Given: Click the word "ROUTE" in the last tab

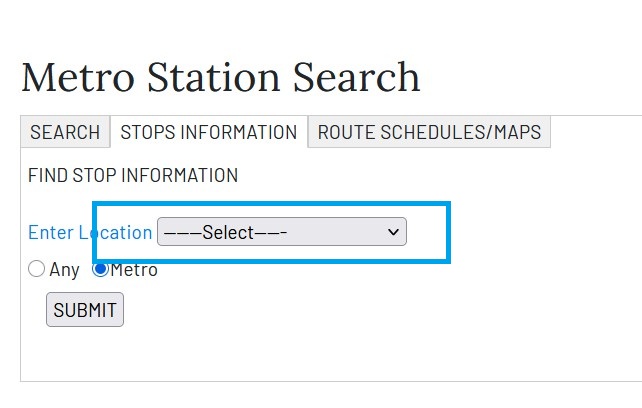Looking at the screenshot, I should (346, 132).
